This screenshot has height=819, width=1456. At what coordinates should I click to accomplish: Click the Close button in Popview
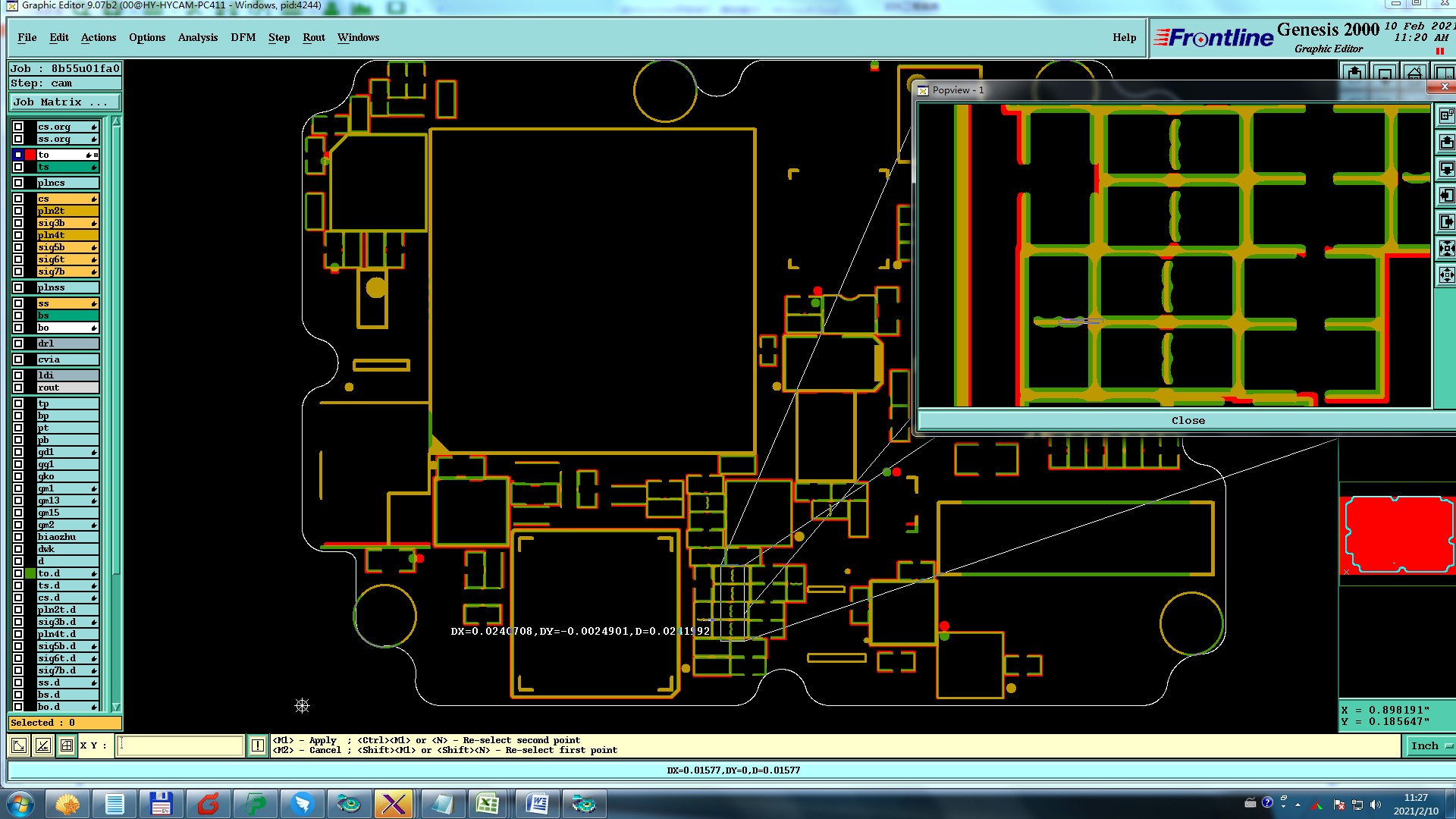(1188, 420)
